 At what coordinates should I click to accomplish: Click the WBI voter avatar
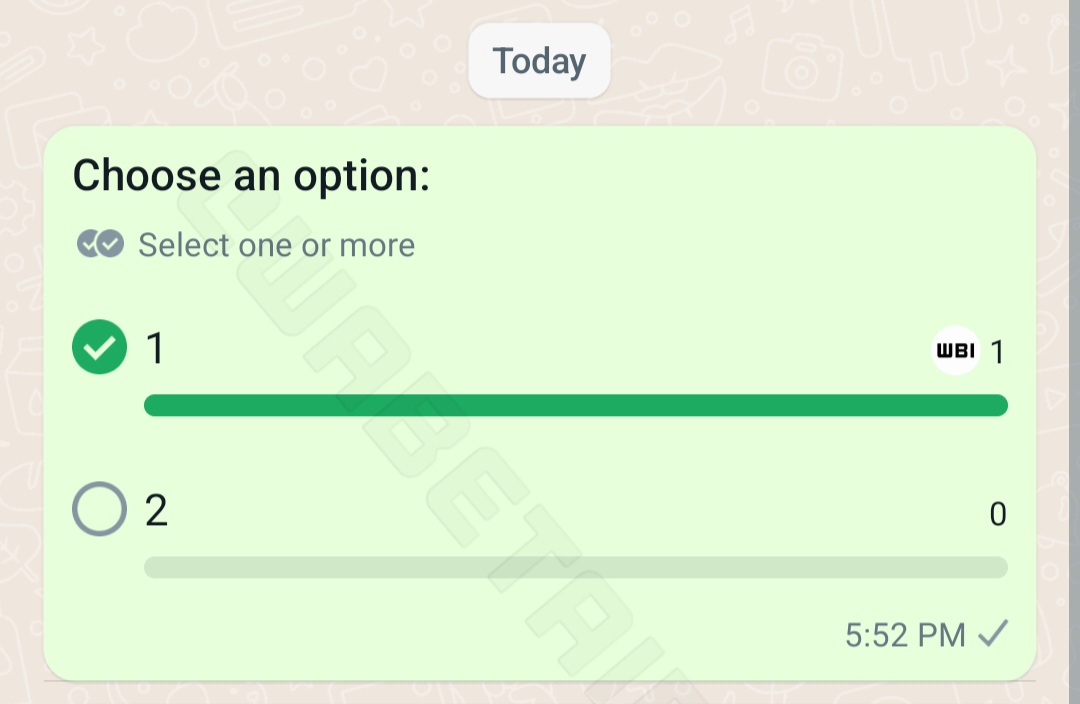coord(955,351)
